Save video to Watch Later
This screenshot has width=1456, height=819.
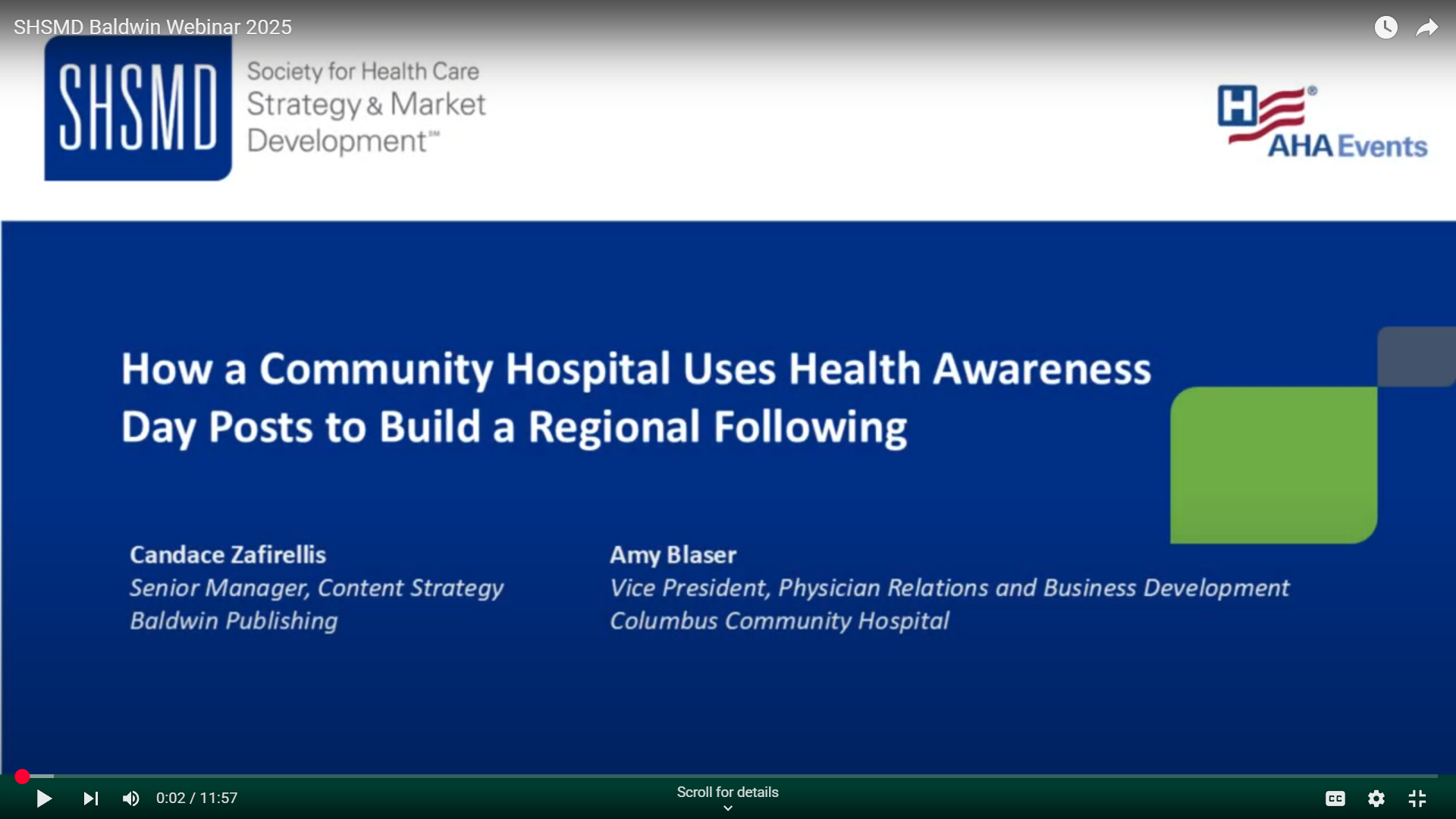(1386, 27)
